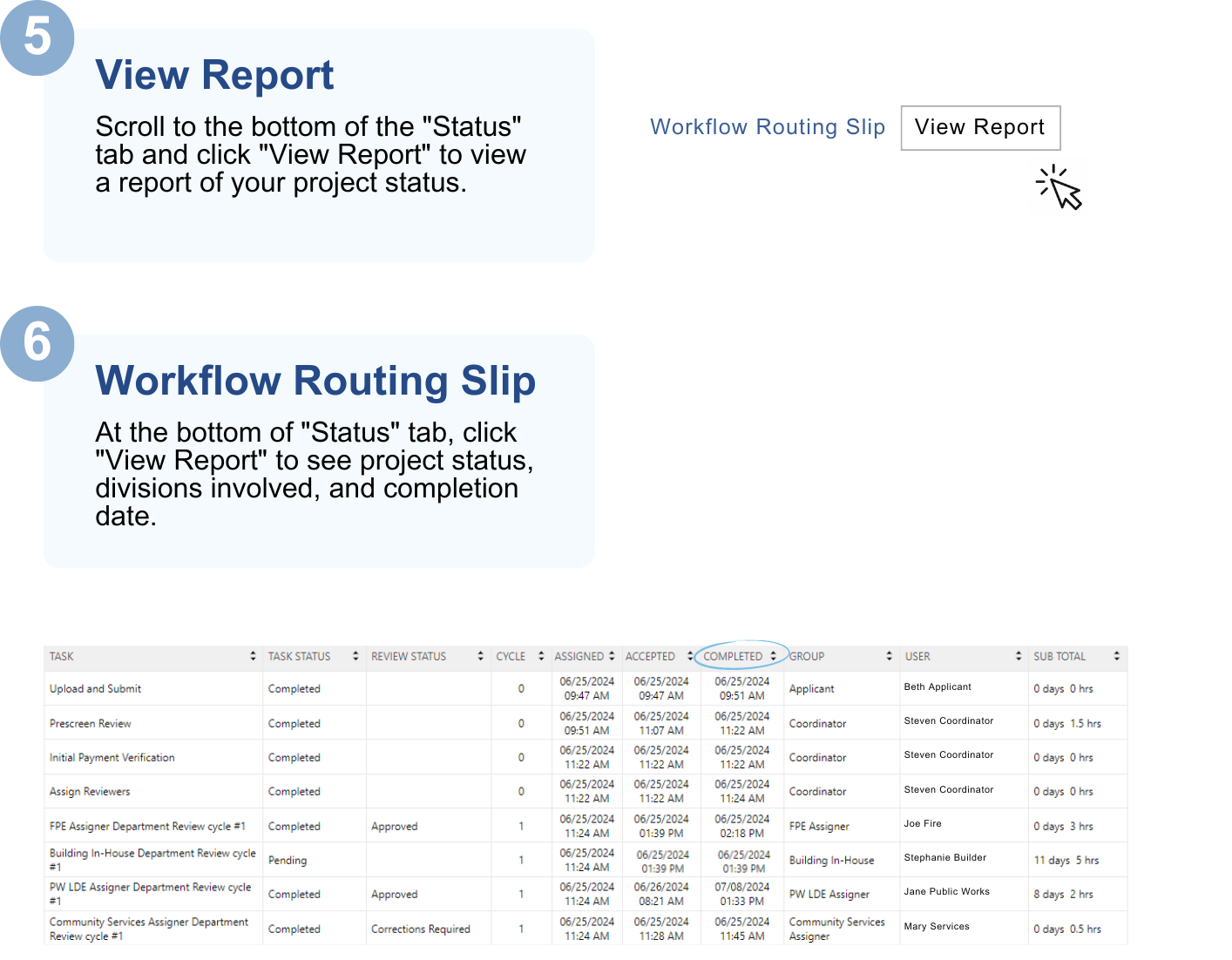Select the Prescreen Review task

(x=90, y=724)
